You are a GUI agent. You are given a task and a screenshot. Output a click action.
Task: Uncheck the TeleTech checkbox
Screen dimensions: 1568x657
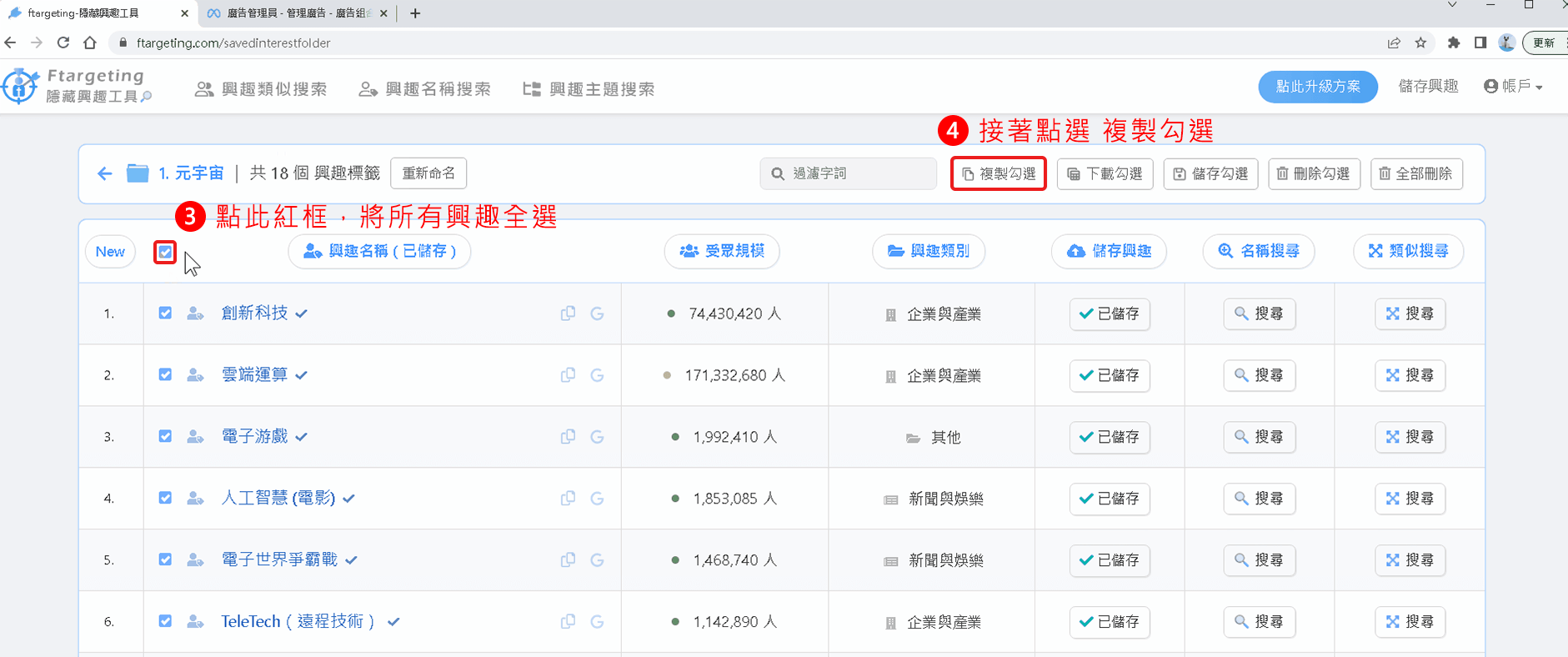point(165,622)
